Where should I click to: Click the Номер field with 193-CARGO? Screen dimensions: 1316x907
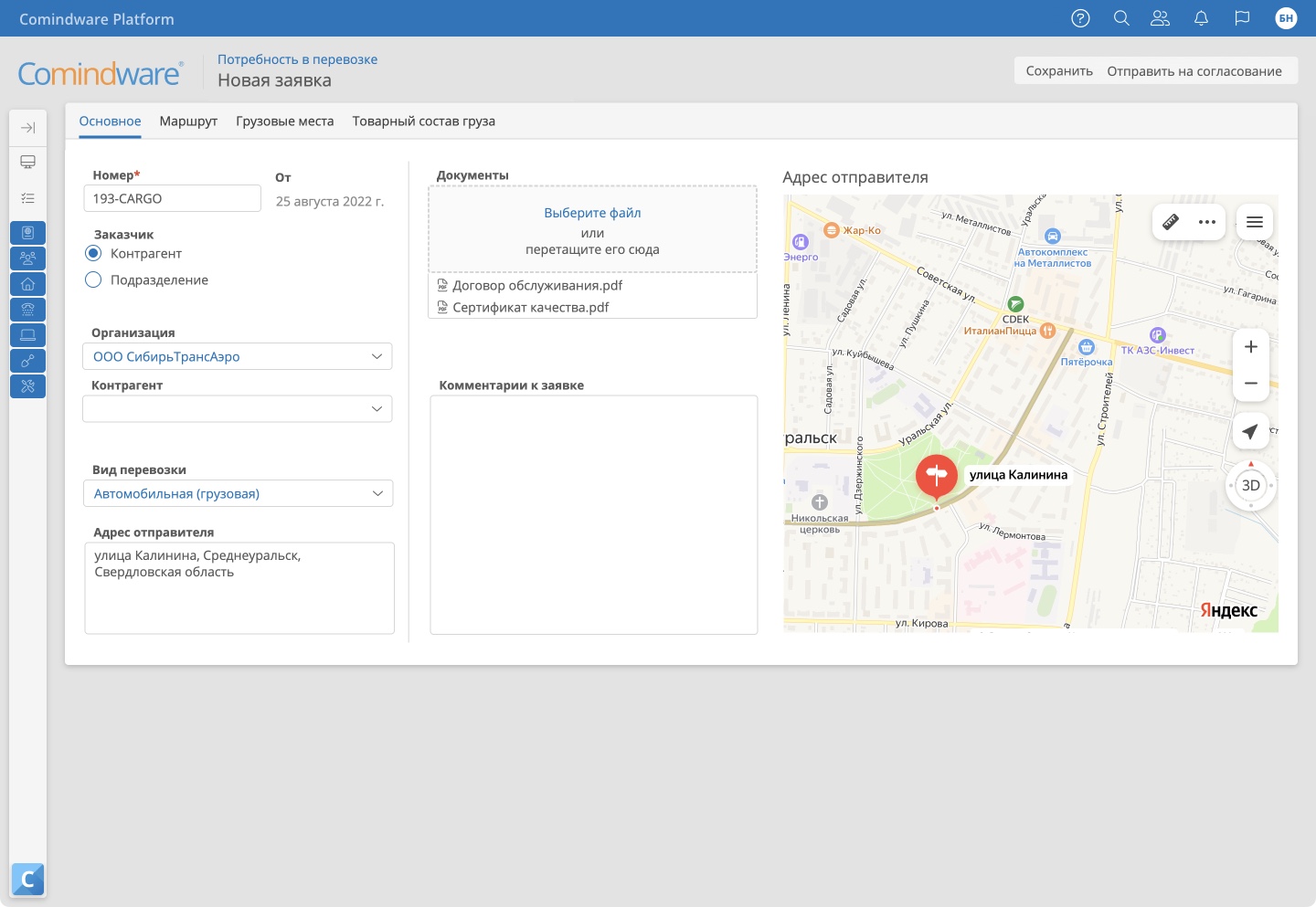tap(173, 198)
